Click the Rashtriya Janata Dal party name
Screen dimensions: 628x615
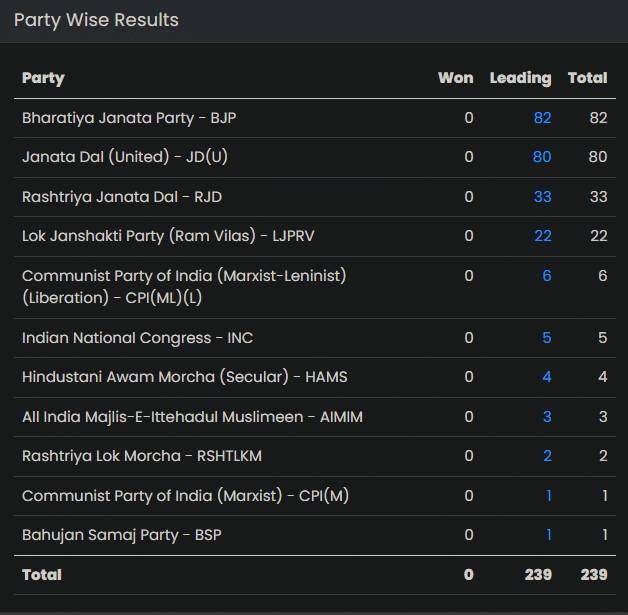(x=123, y=197)
